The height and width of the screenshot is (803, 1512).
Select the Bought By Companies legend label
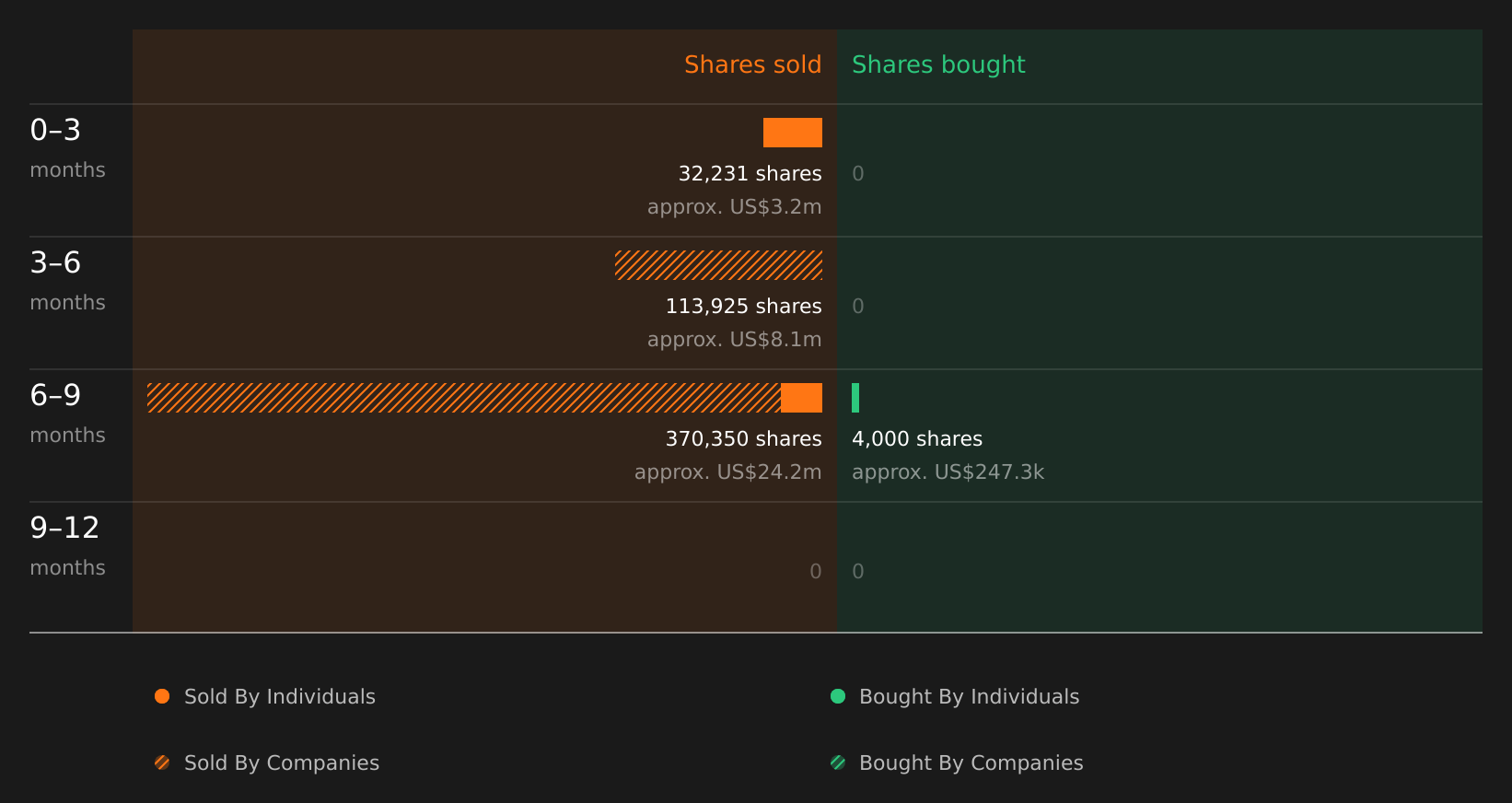click(x=971, y=762)
